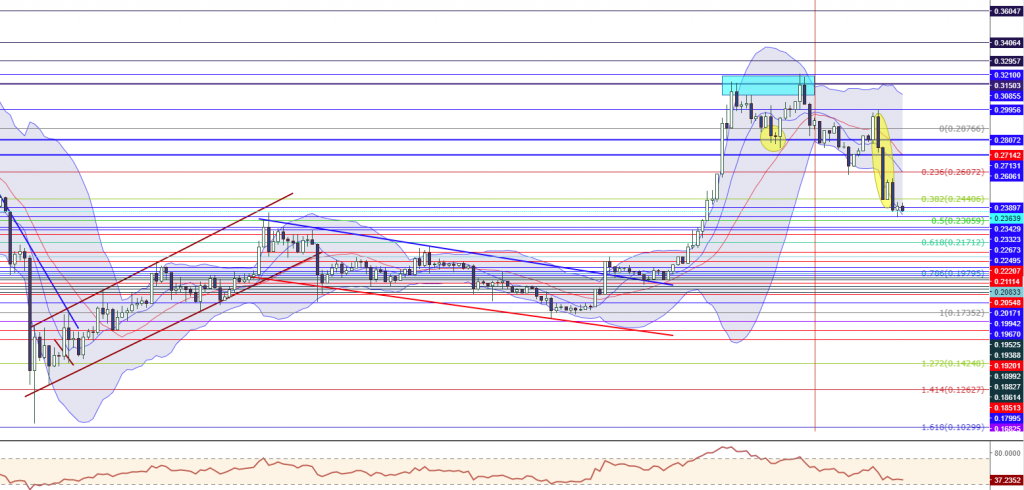The height and width of the screenshot is (490, 1024).
Task: Select the 0.29956 price label
Action: [1007, 110]
